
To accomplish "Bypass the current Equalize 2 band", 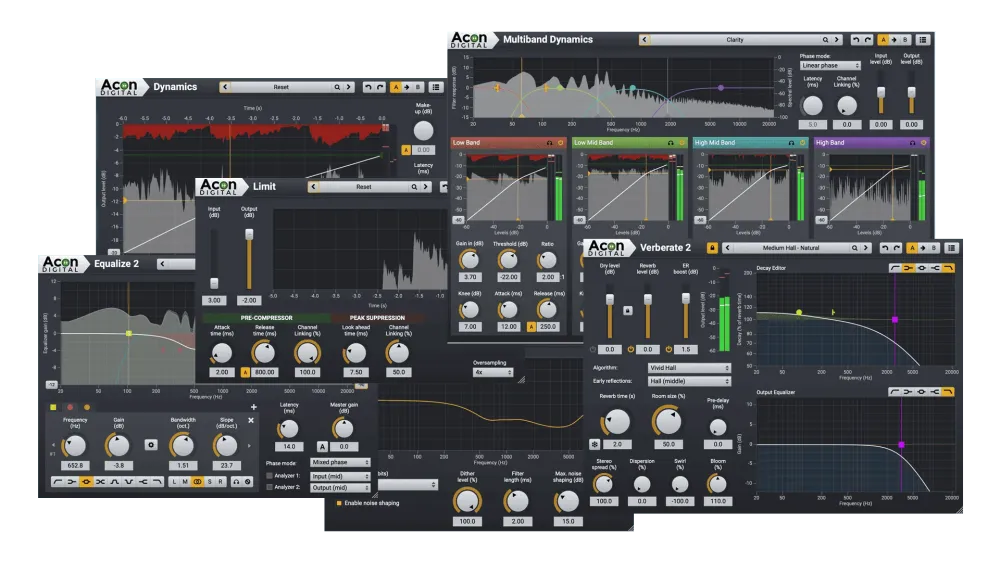I will point(247,482).
